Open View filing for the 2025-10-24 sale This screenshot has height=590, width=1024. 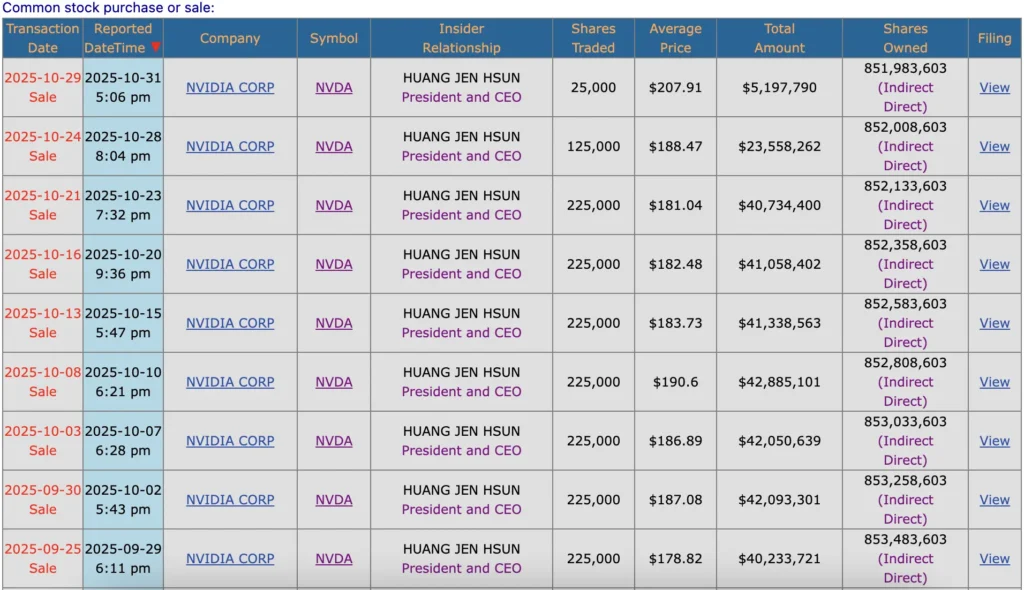point(994,146)
